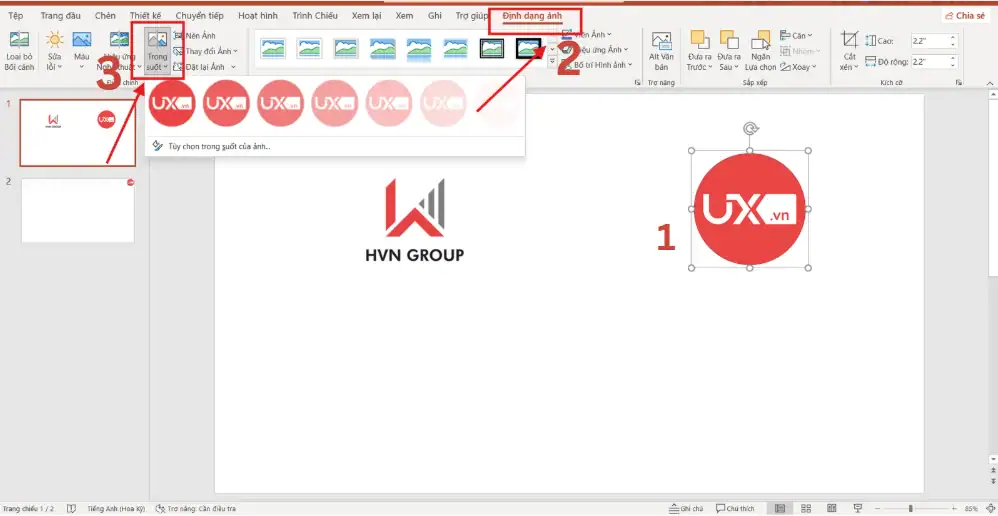Switch to the Thiết kế tab

point(146,15)
